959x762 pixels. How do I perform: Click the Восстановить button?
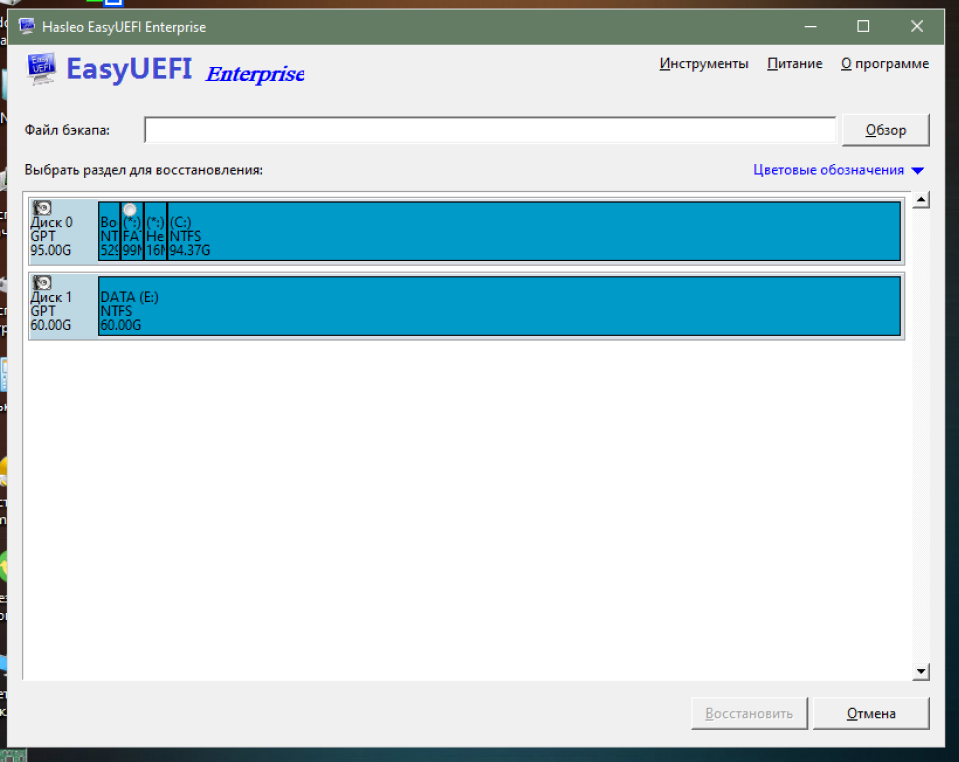[x=749, y=713]
